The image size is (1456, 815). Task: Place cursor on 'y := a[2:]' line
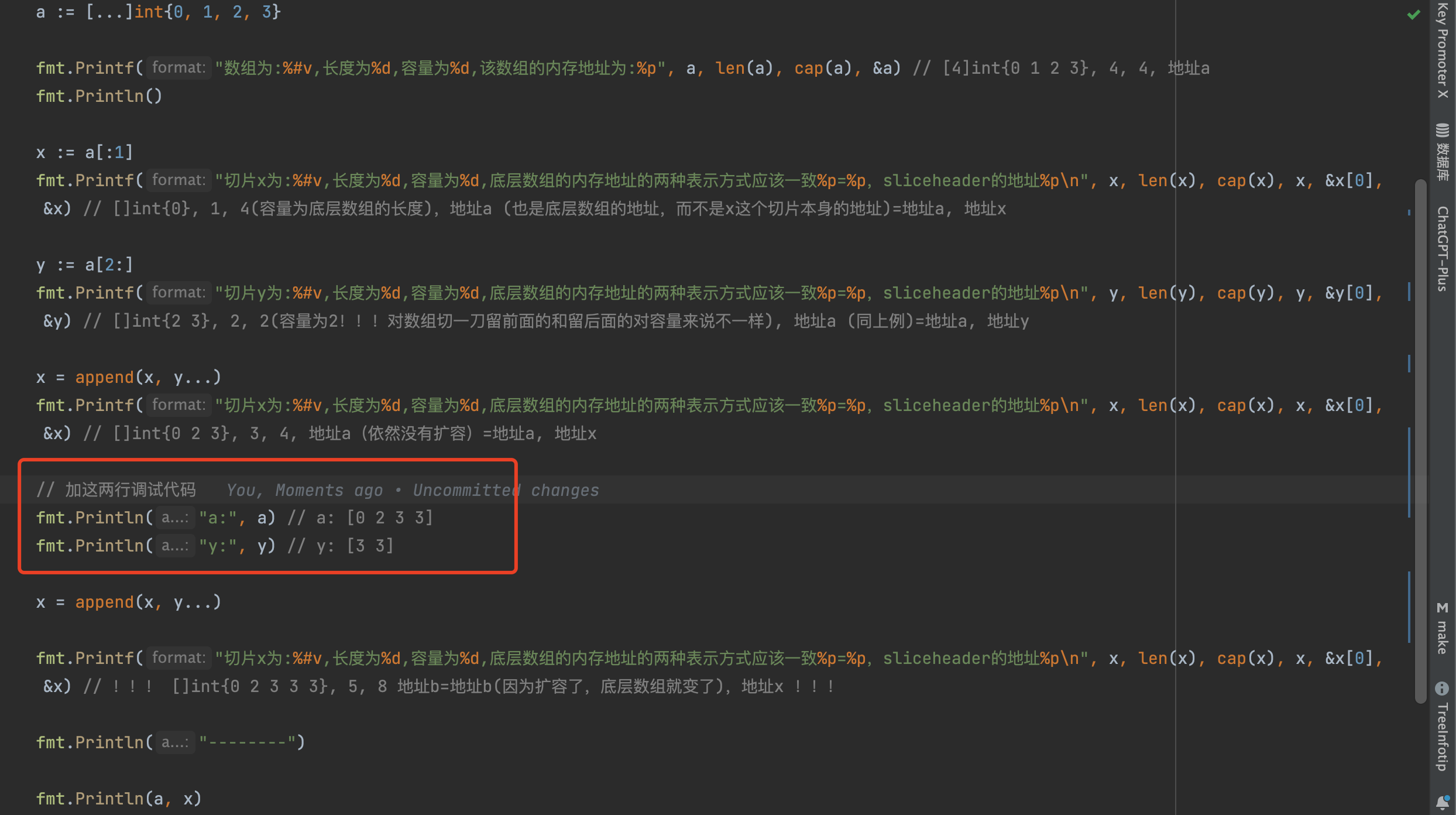click(85, 265)
